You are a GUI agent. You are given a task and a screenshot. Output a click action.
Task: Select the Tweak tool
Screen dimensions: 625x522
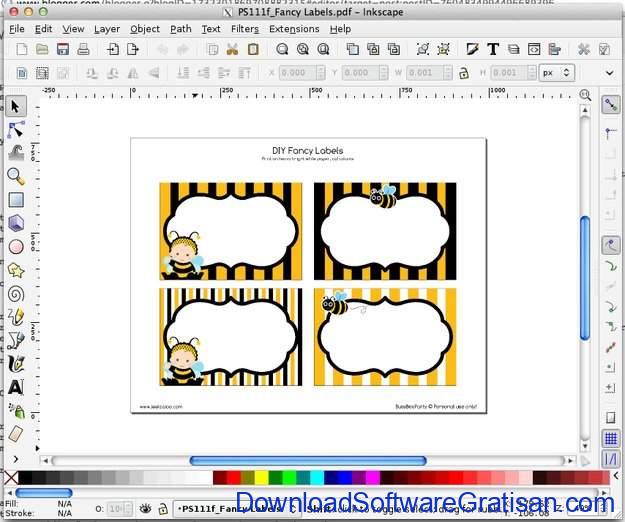(x=16, y=153)
